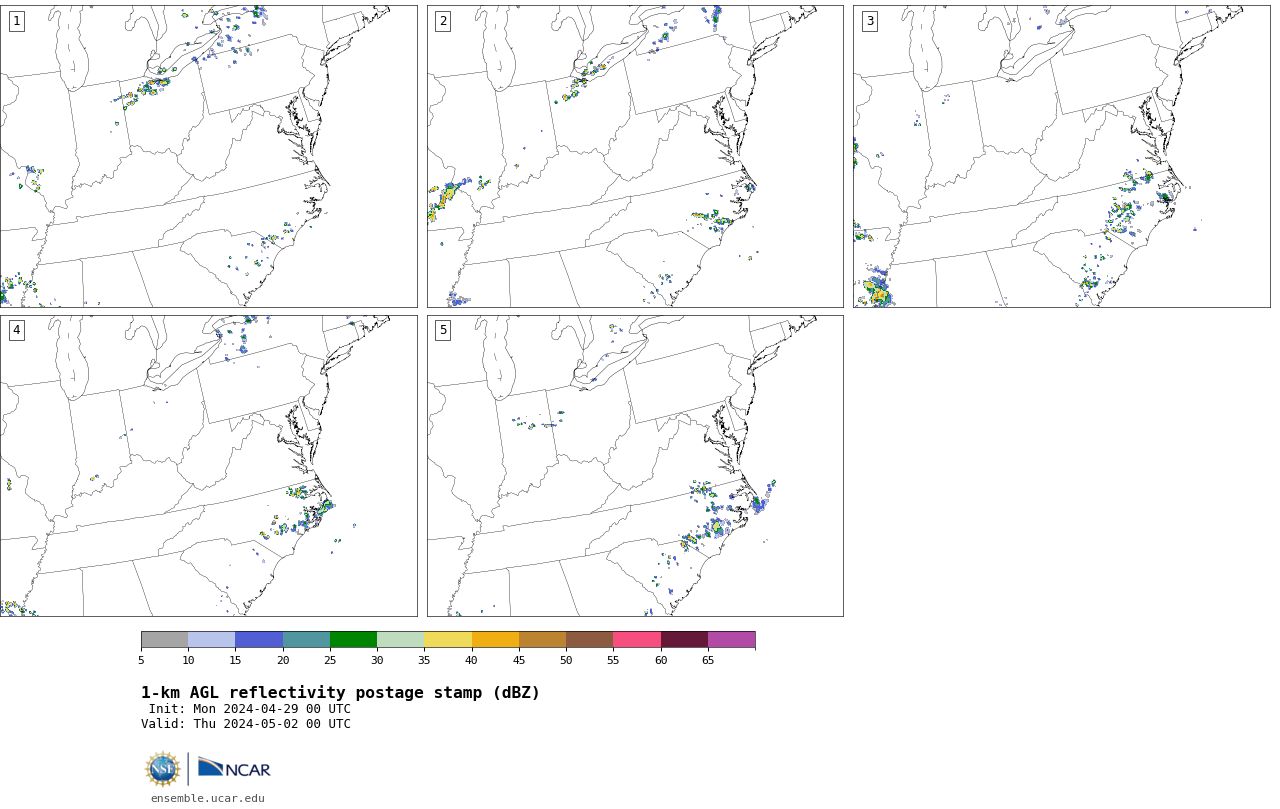1280x809 pixels.
Task: Open postage stamp map number 2
Action: [x=635, y=156]
